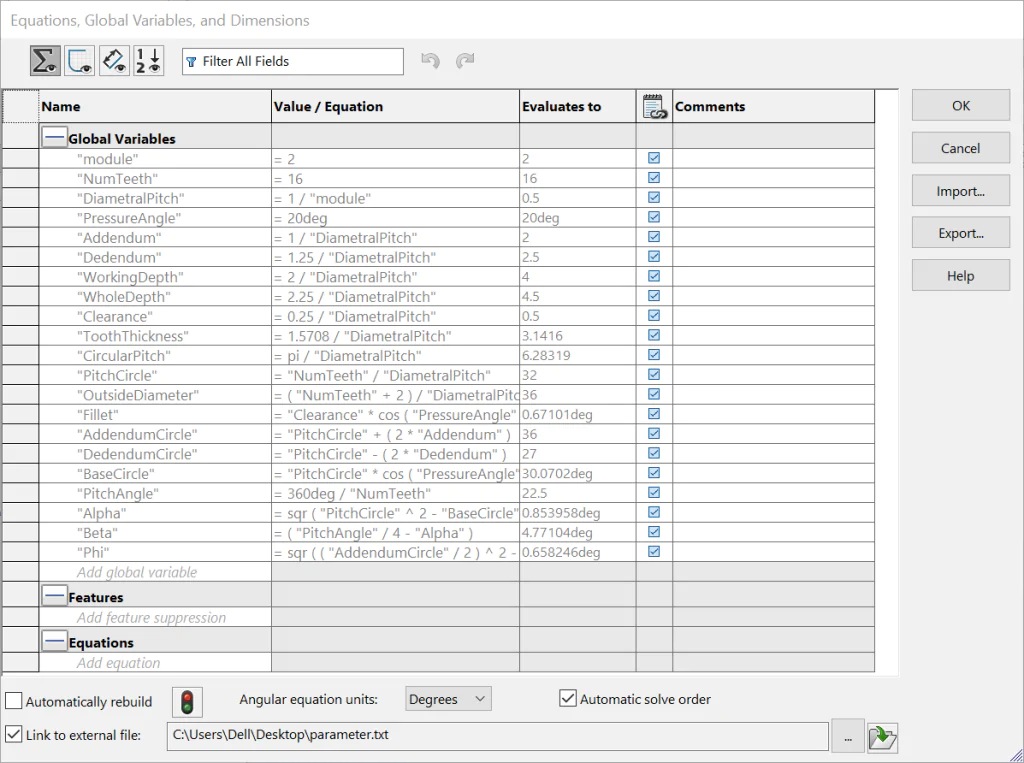Click the Filter All Fields input box
Screen dimensions: 1024x763
[293, 61]
